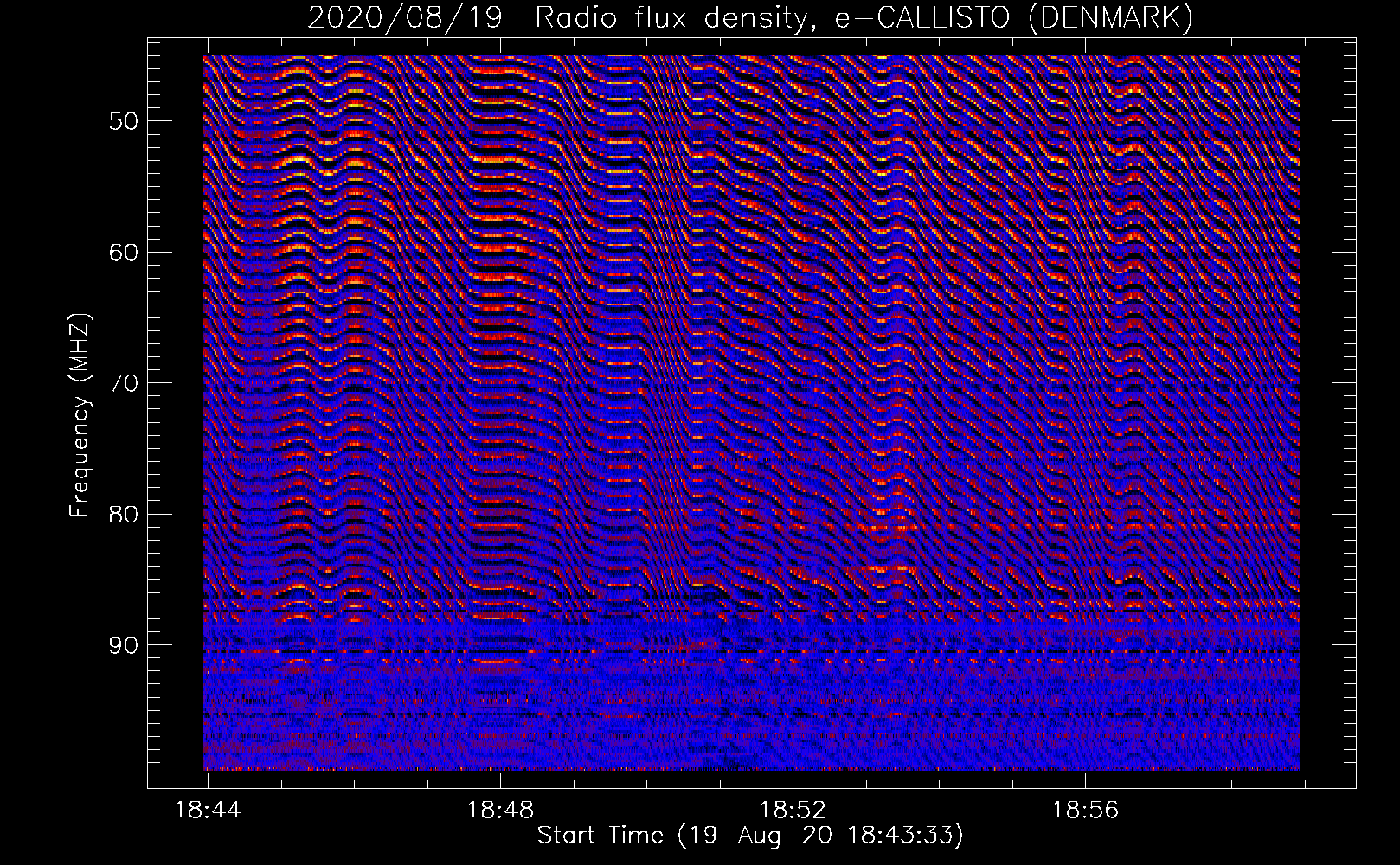Click the 90 frequency tick label
The image size is (1400, 865).
tap(123, 646)
